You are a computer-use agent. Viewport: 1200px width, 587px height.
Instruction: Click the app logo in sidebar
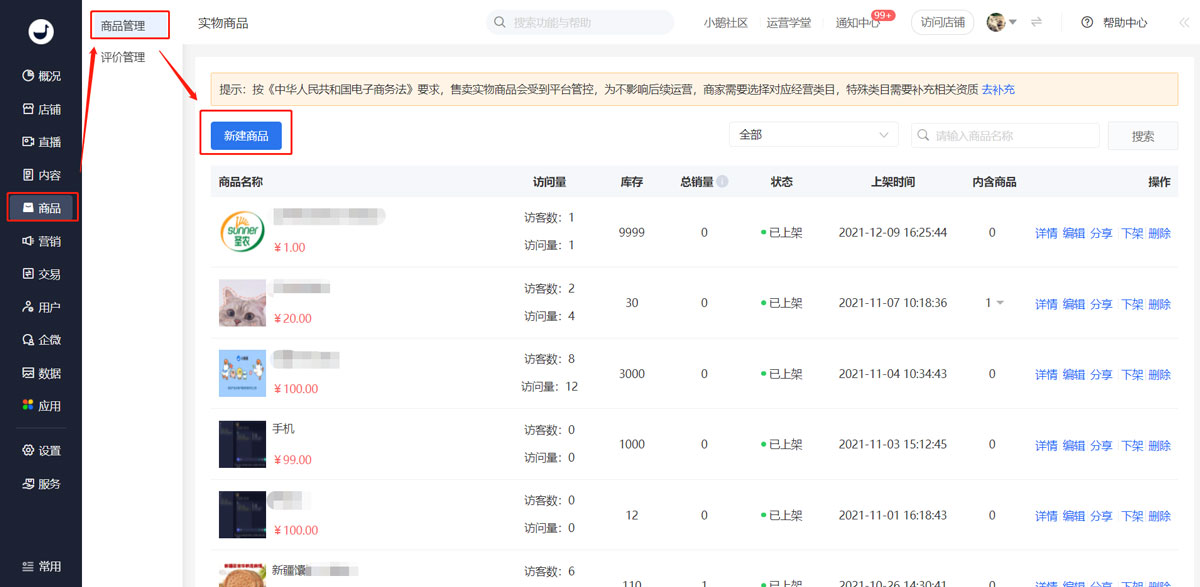41,32
